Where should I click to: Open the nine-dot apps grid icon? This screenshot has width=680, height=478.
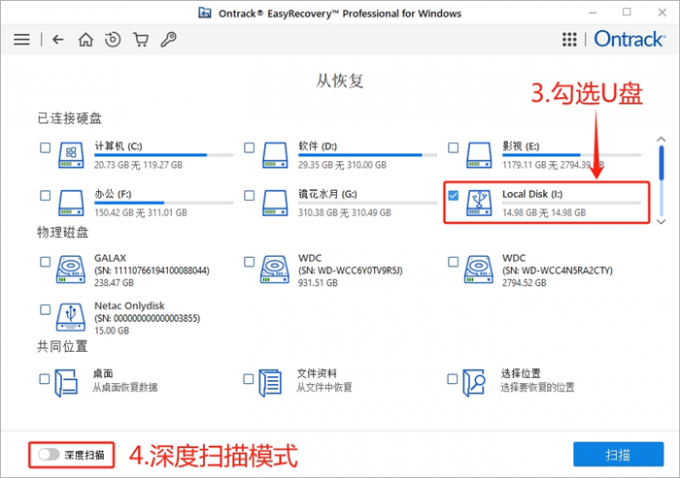(x=569, y=39)
